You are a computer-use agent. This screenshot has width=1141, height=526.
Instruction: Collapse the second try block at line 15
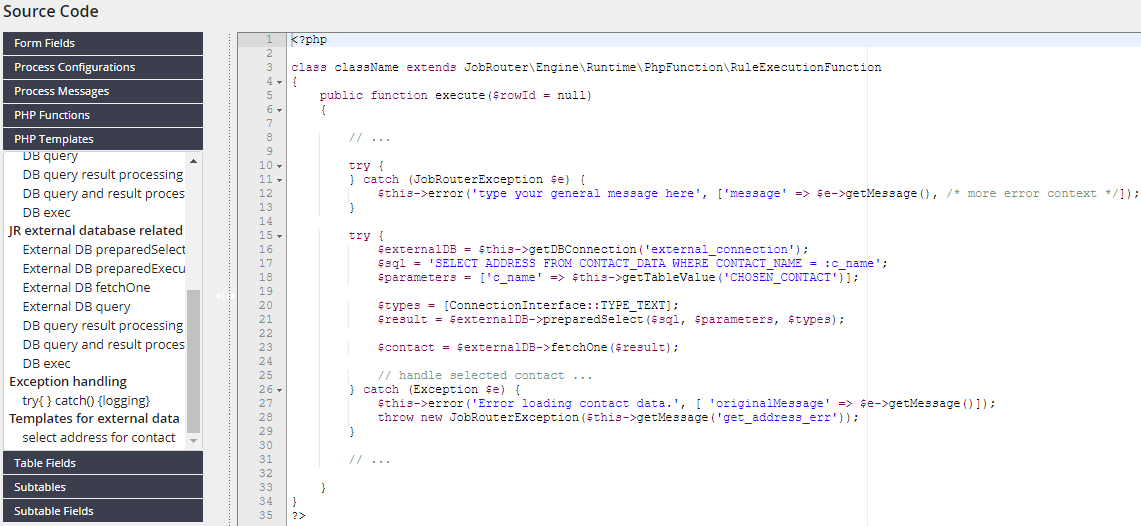click(x=279, y=235)
